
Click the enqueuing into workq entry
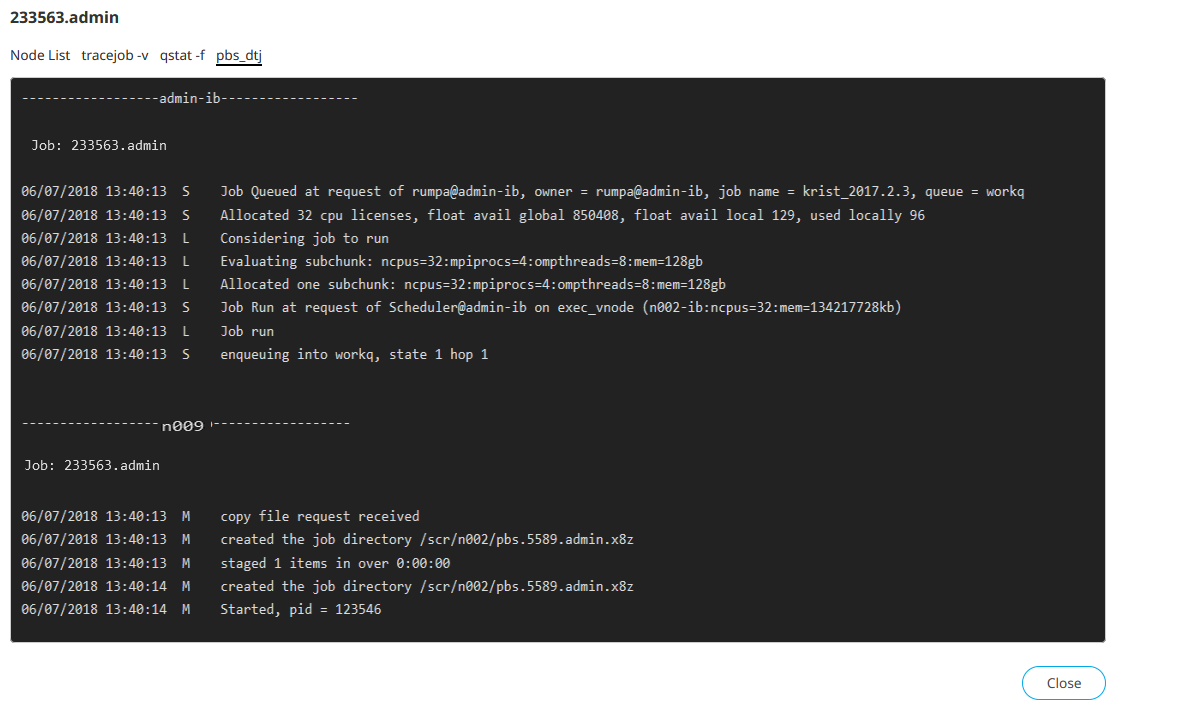point(354,354)
